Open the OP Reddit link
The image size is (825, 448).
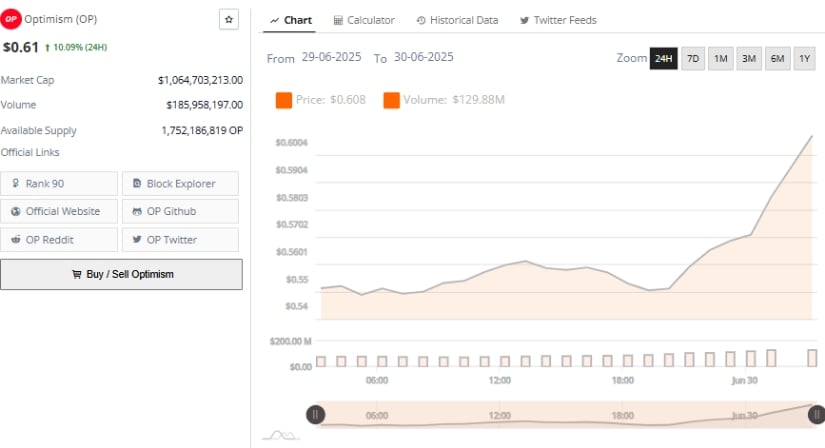[x=59, y=240]
